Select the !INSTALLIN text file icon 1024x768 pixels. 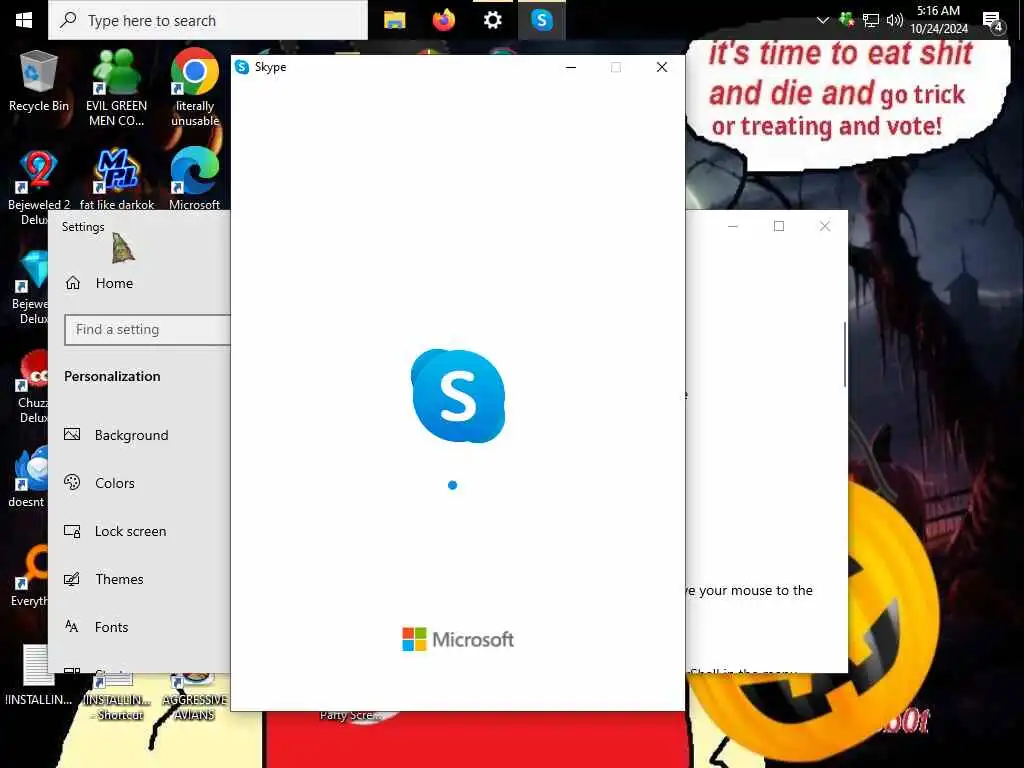point(39,675)
